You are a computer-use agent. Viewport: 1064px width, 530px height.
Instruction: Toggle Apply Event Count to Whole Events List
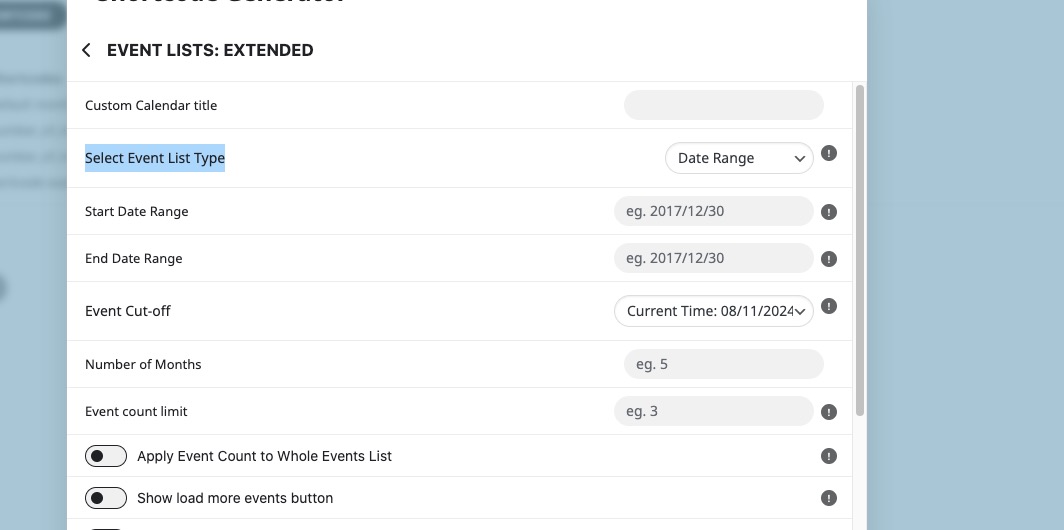click(x=106, y=456)
